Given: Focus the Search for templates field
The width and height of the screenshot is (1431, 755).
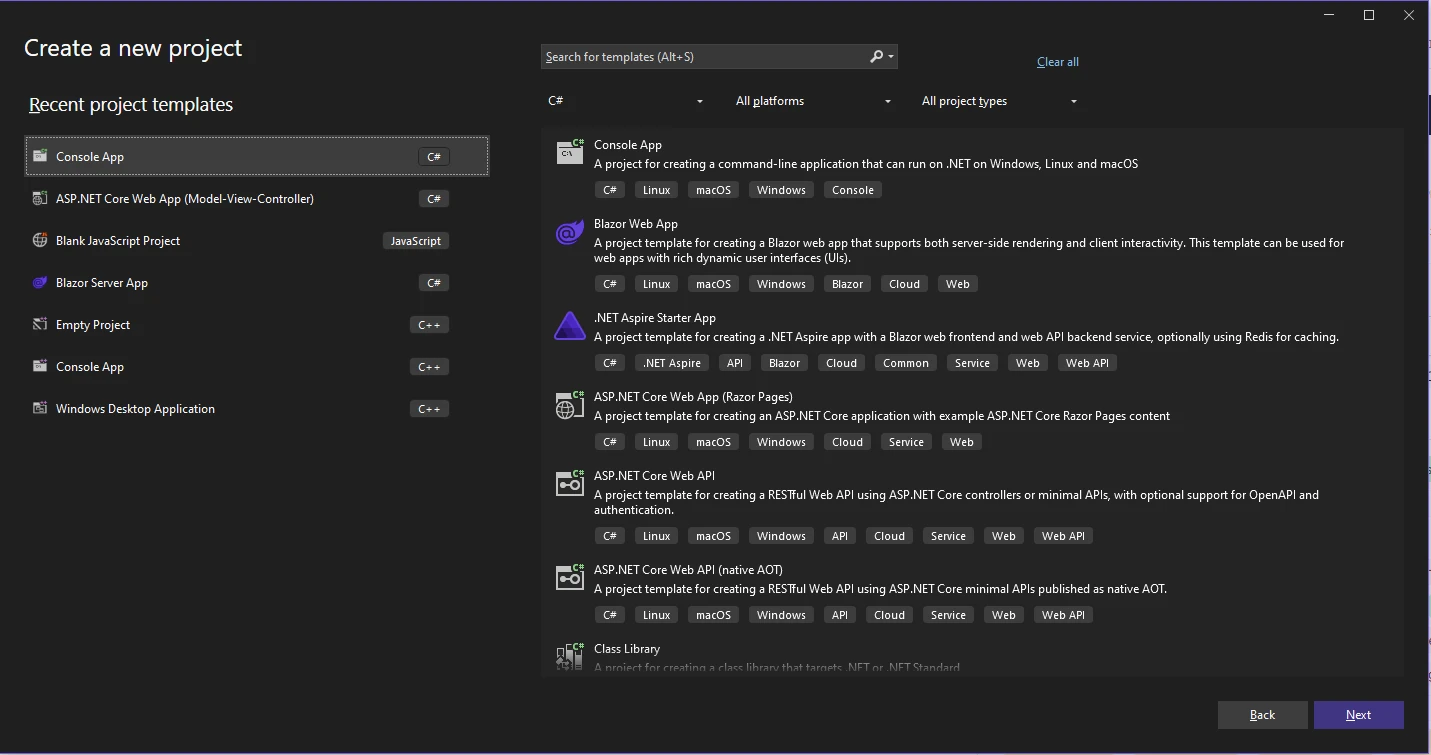Looking at the screenshot, I should 703,57.
